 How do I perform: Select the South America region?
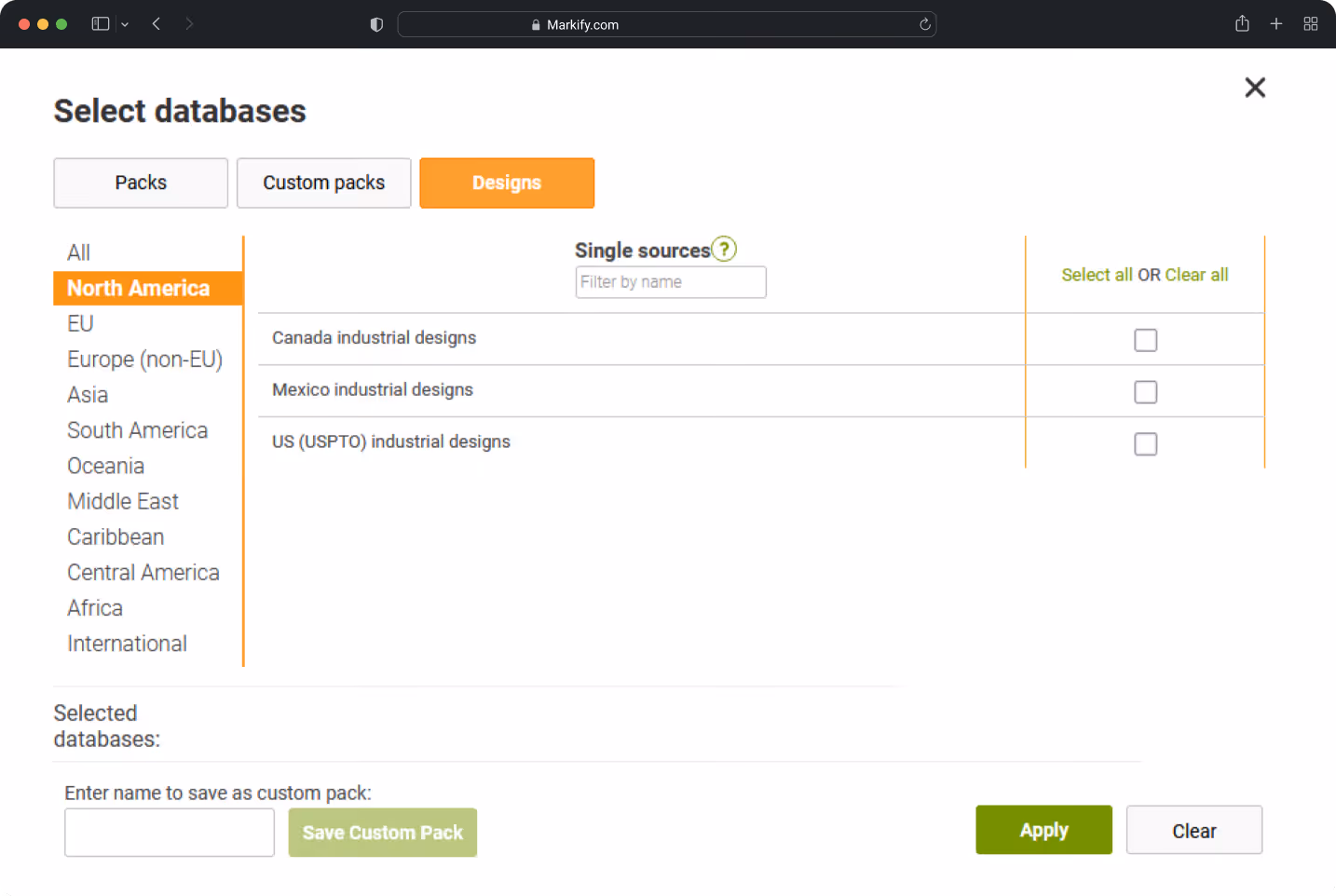pyautogui.click(x=137, y=430)
